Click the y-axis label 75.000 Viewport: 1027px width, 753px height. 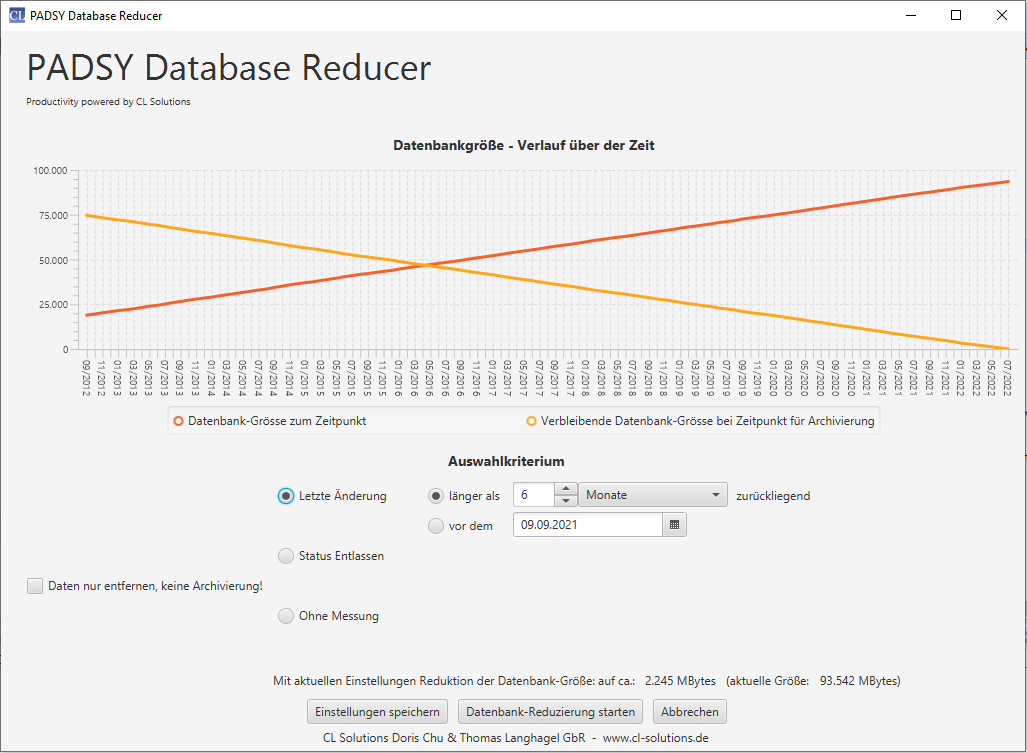coord(53,215)
